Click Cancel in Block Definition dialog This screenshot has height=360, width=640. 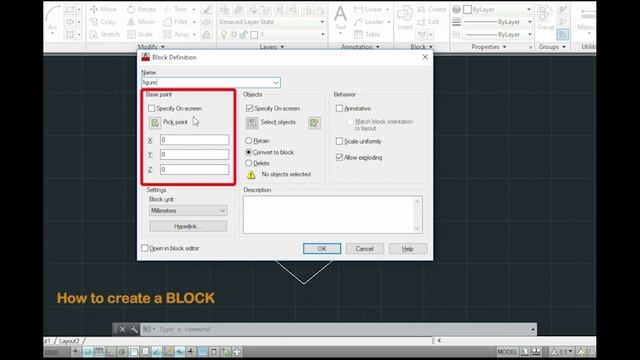click(364, 249)
